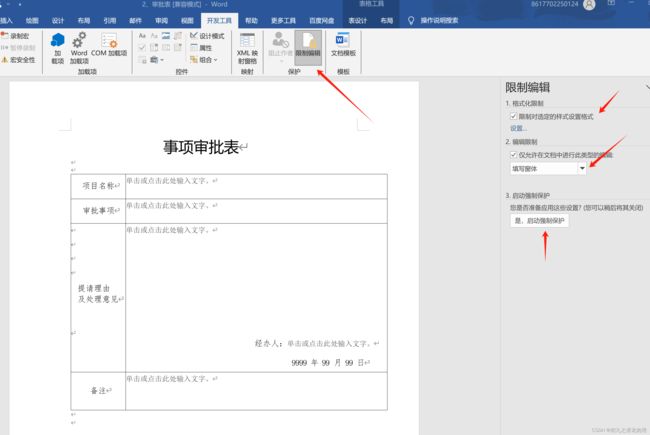Switch to the 视图 tab
650x435 pixels.
[x=187, y=20]
